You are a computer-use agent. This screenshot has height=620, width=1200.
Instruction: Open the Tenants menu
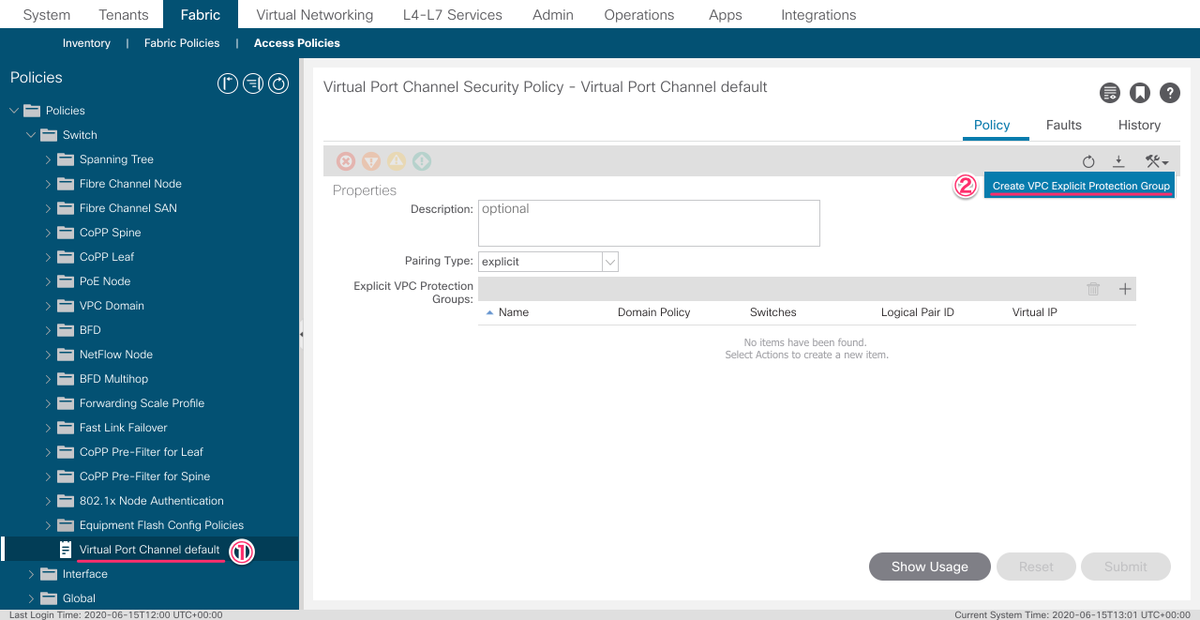[124, 15]
